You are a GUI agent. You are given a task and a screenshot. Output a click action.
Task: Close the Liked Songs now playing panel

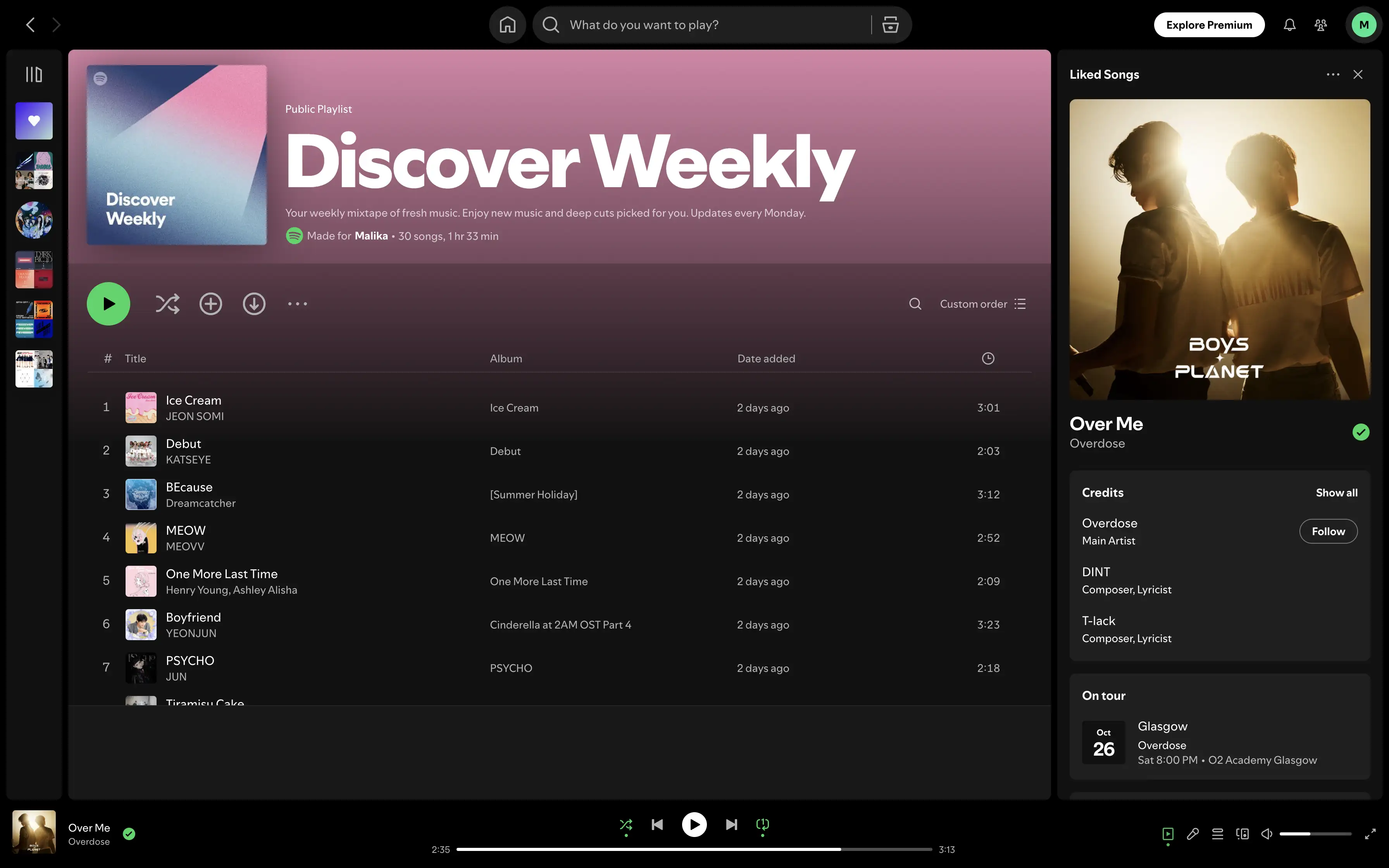click(x=1358, y=75)
